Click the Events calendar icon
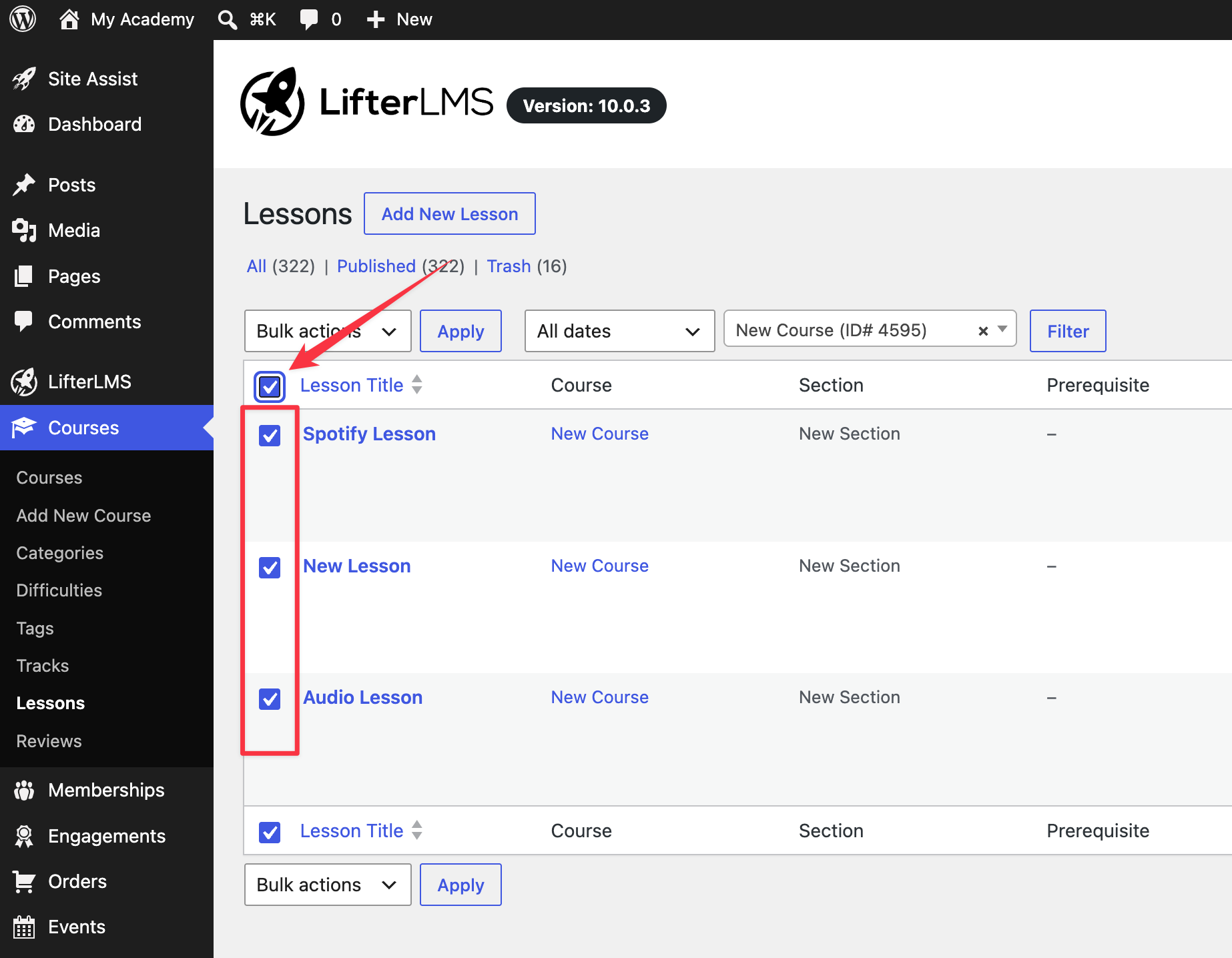Image resolution: width=1232 pixels, height=958 pixels. coord(24,927)
